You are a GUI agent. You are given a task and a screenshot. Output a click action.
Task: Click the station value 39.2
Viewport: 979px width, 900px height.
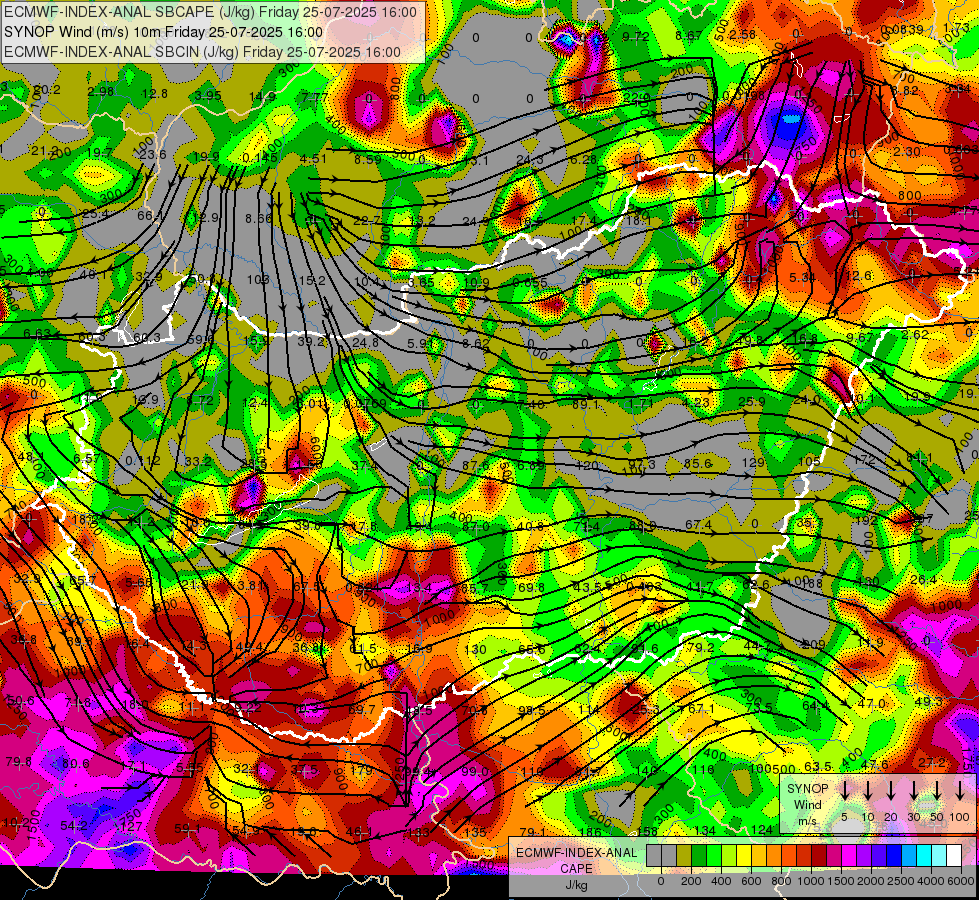pyautogui.click(x=311, y=342)
